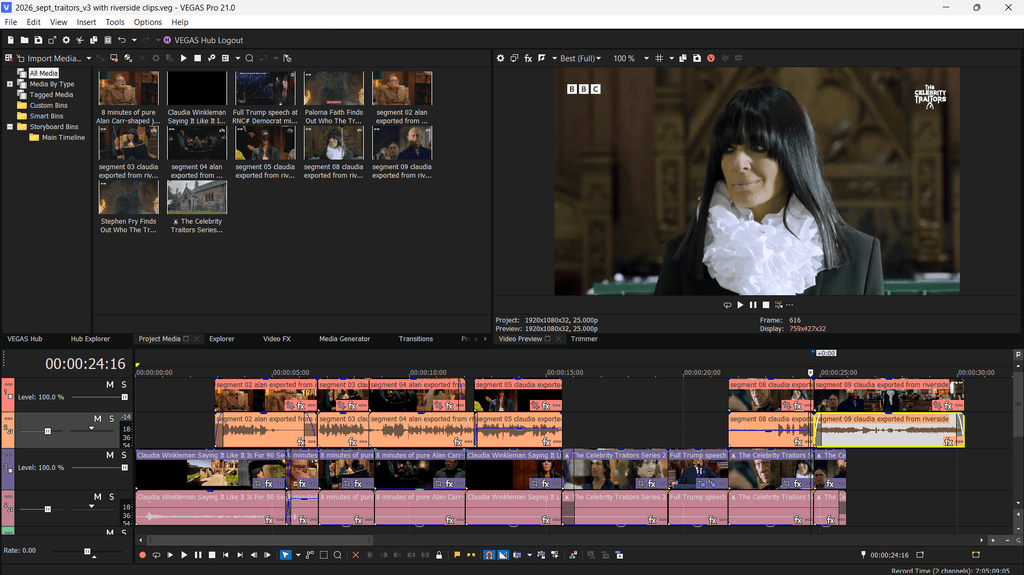Click VEGAS Hub Logout

[x=202, y=40]
